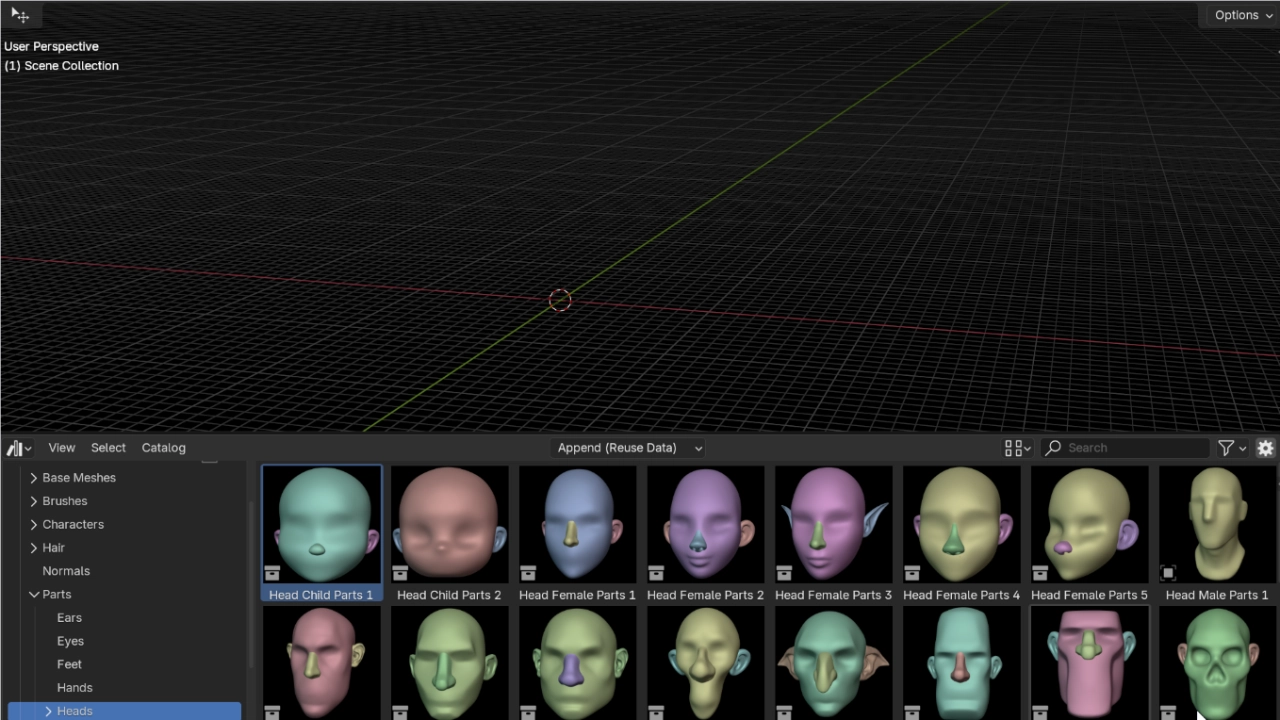
Task: Click the tool settings icon in viewport corner
Action: click(20, 15)
